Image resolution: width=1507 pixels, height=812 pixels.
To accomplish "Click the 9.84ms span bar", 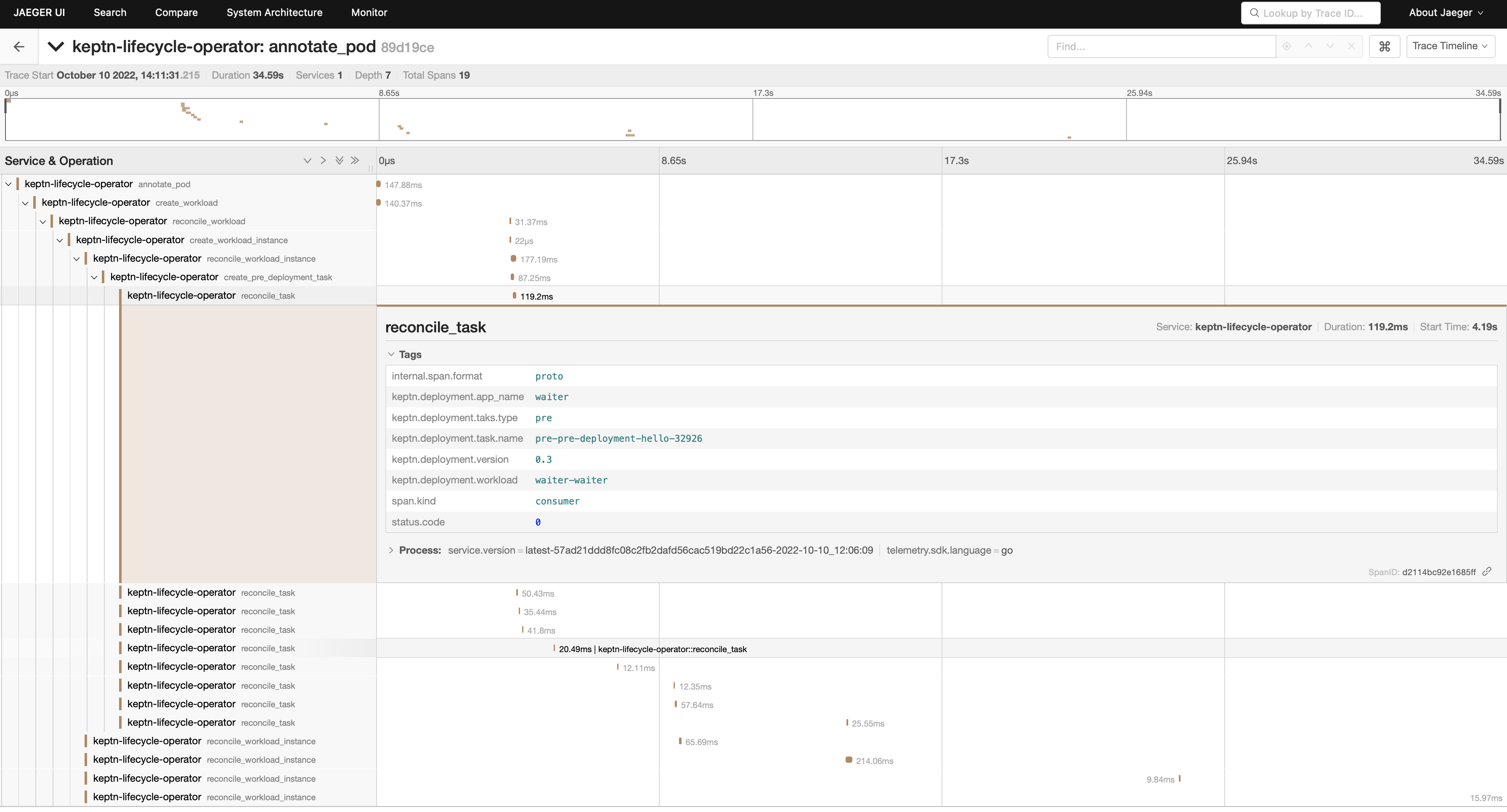I will (1180, 779).
